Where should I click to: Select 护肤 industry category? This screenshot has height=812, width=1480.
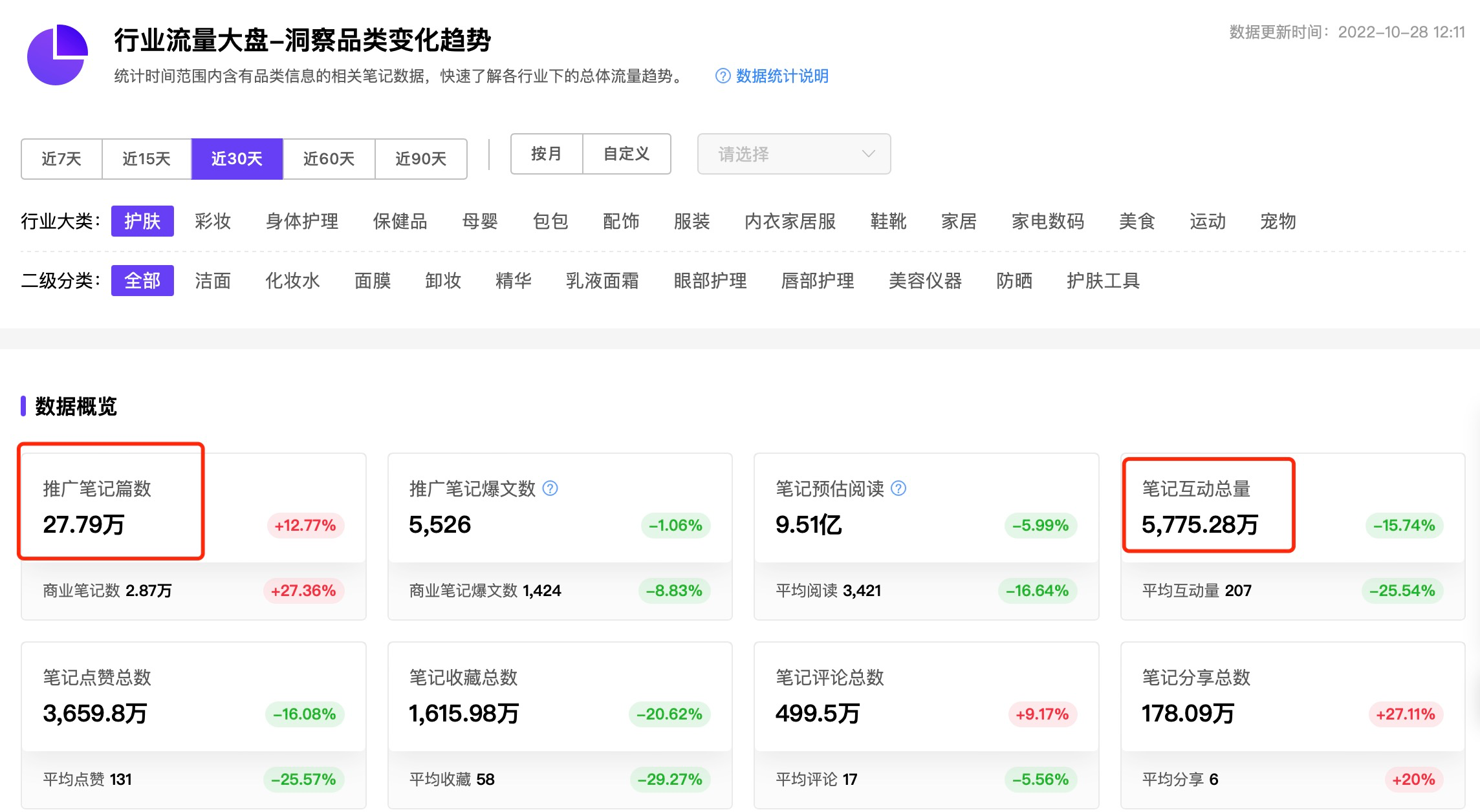(142, 221)
